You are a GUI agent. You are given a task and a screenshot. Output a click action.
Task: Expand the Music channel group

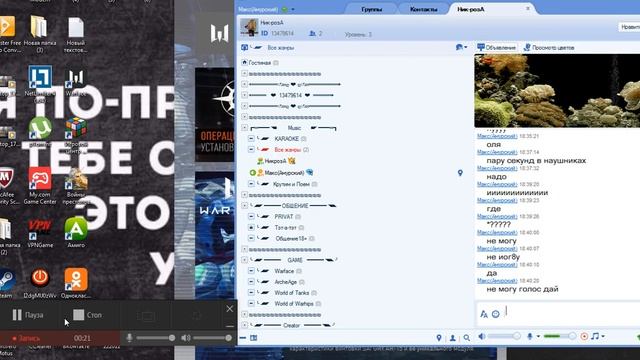[244, 128]
